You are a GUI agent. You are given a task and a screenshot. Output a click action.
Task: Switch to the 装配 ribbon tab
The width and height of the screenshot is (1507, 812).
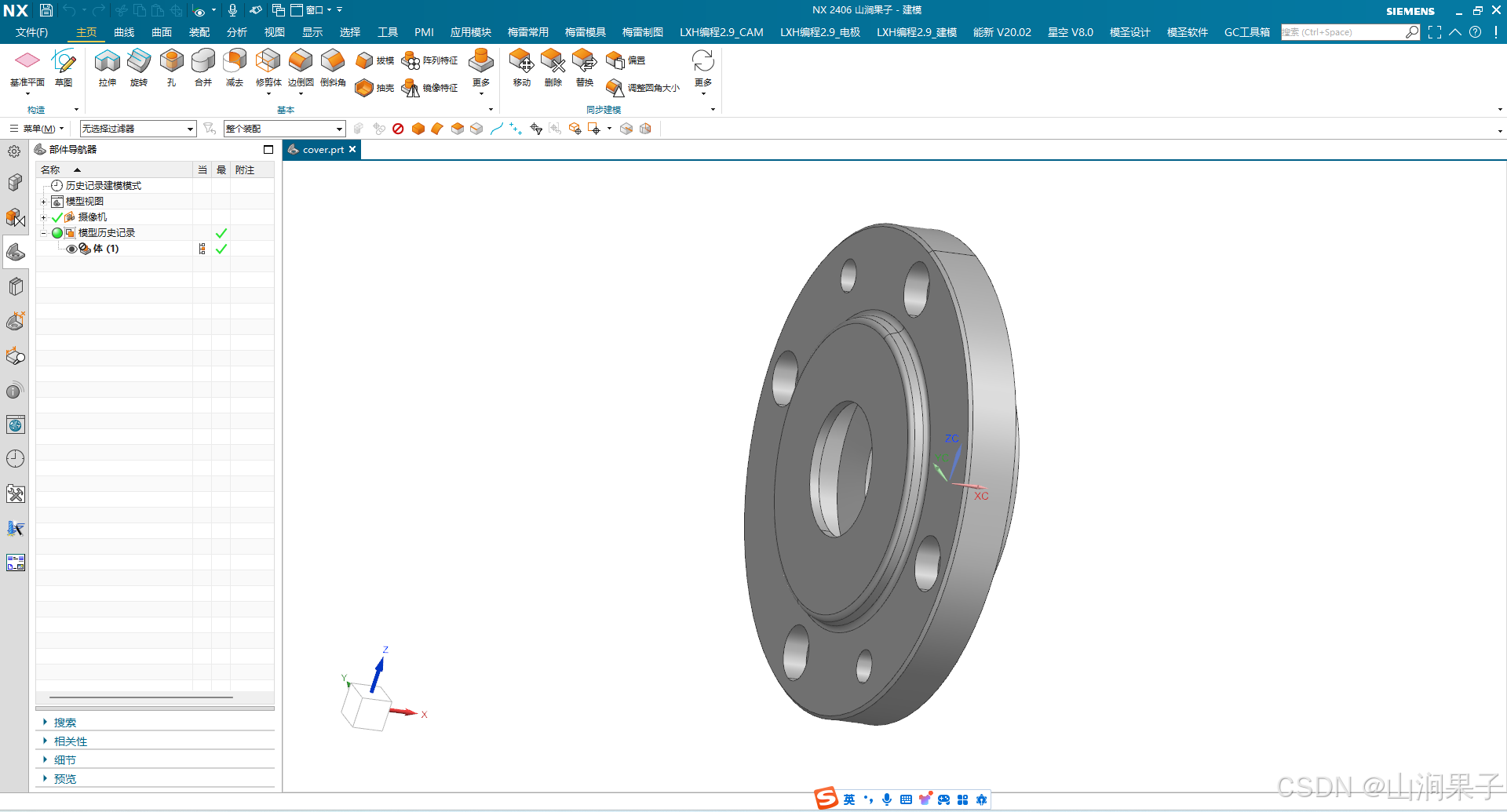(x=199, y=32)
